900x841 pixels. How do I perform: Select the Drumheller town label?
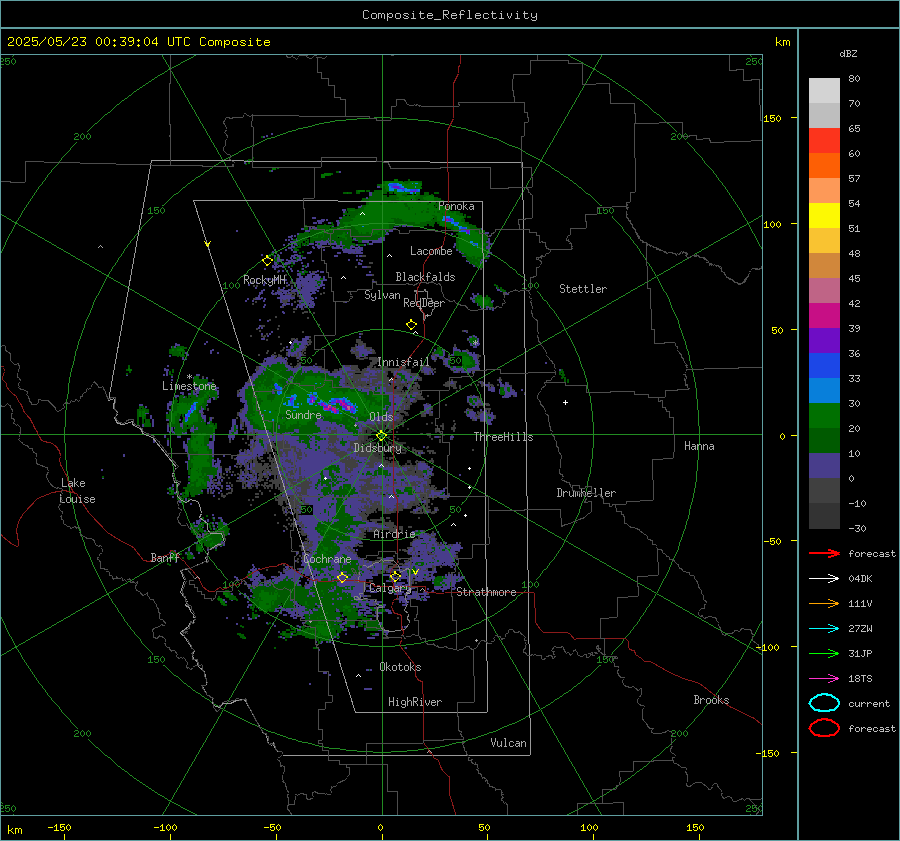pyautogui.click(x=586, y=493)
